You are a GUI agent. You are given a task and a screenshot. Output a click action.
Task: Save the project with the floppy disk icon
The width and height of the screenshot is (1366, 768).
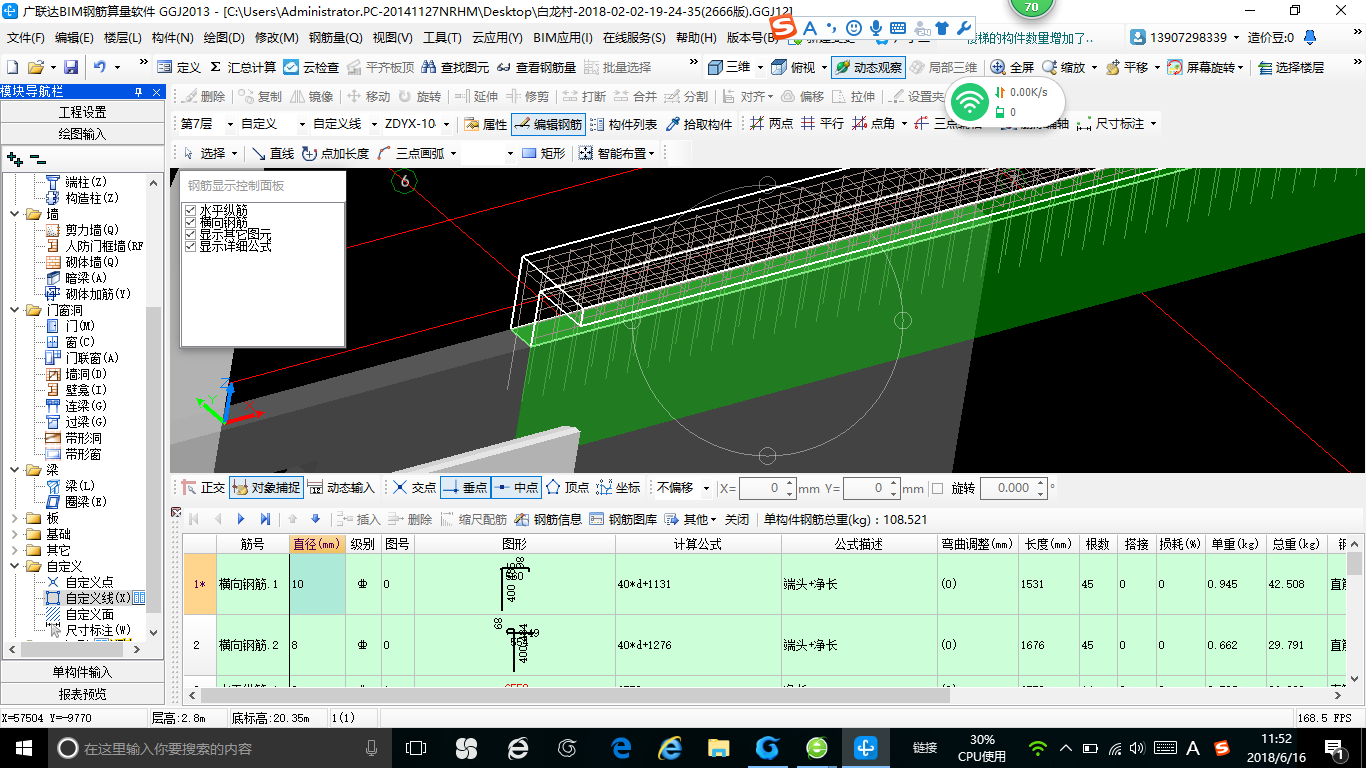coord(71,67)
